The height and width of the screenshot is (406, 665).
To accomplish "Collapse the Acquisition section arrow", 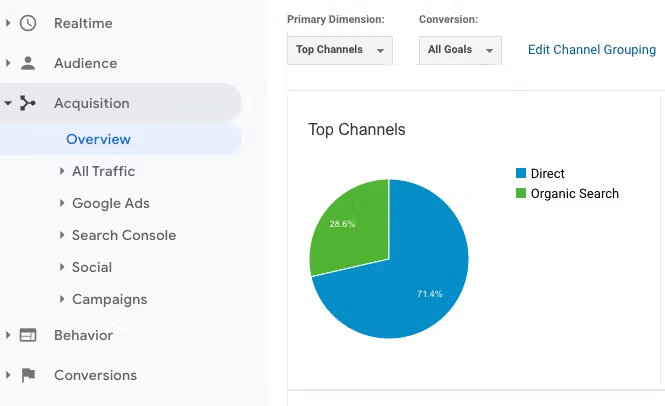I will click(x=8, y=103).
